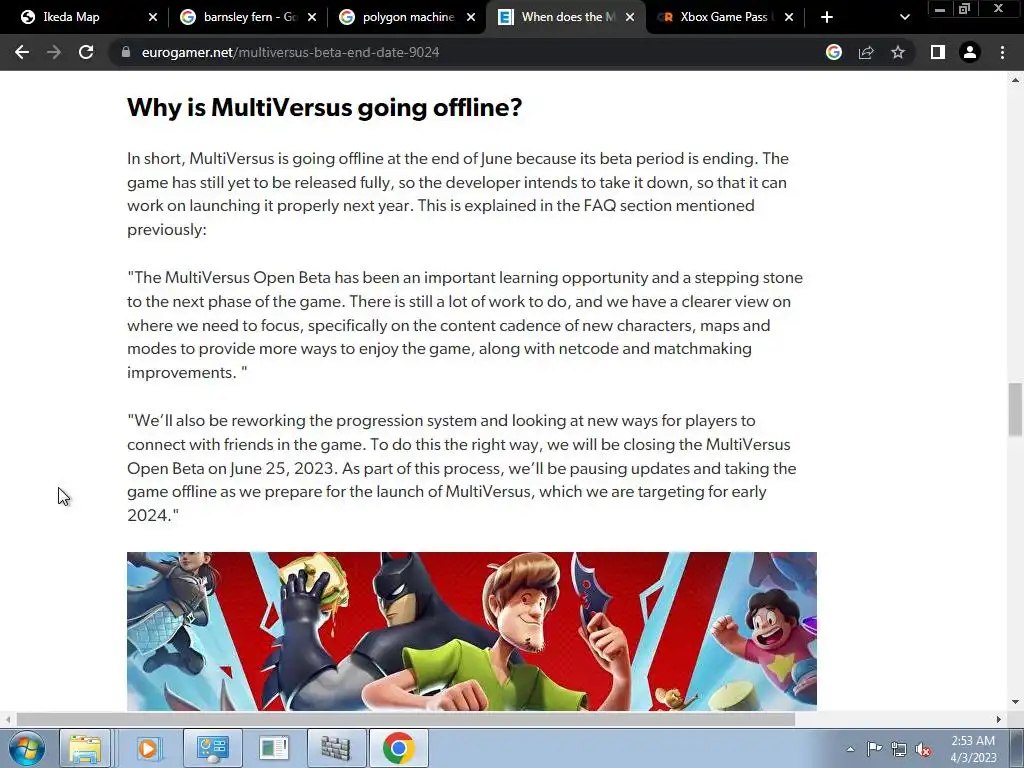Click the MultiVersus characters banner image
This screenshot has height=768, width=1024.
point(472,631)
